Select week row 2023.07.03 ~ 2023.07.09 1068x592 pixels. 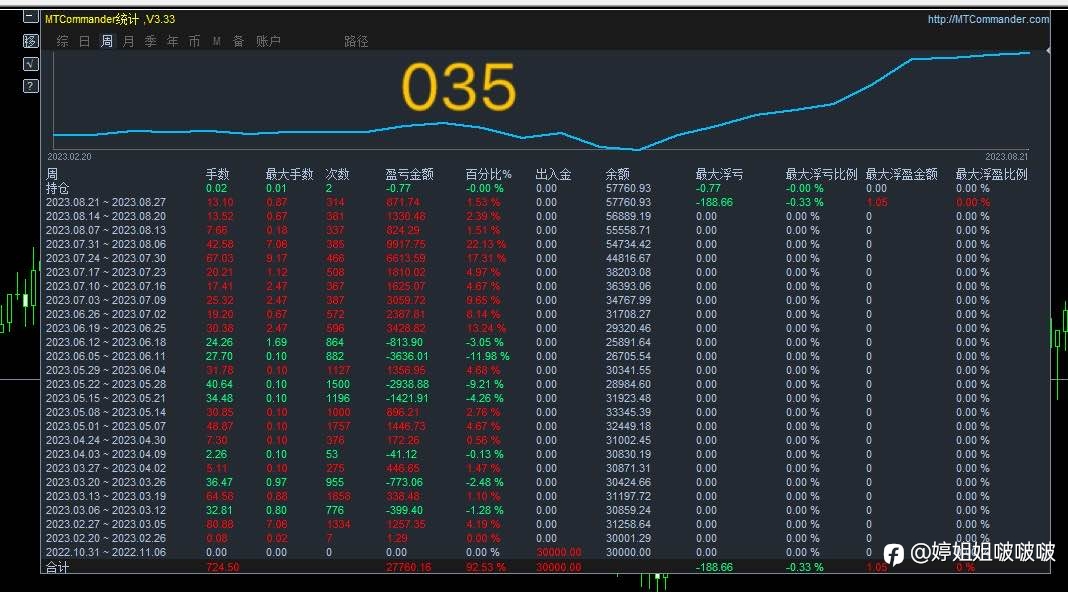pos(106,300)
